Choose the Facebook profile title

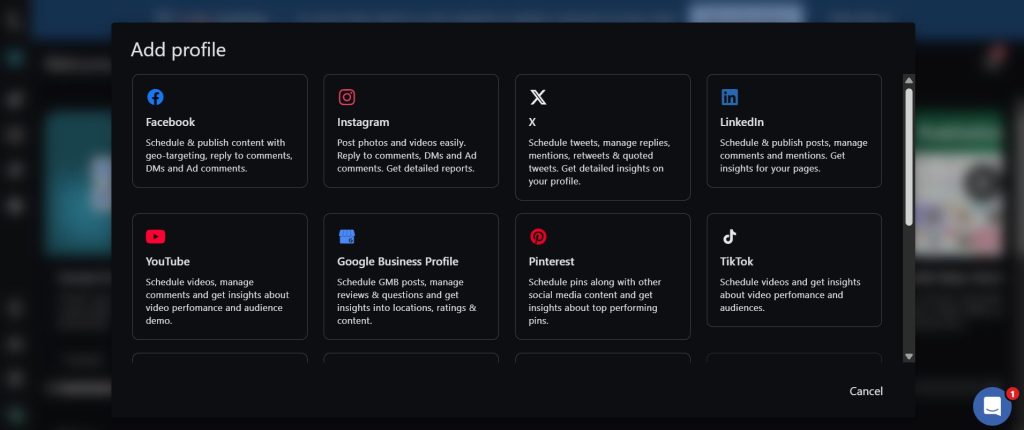coord(170,122)
